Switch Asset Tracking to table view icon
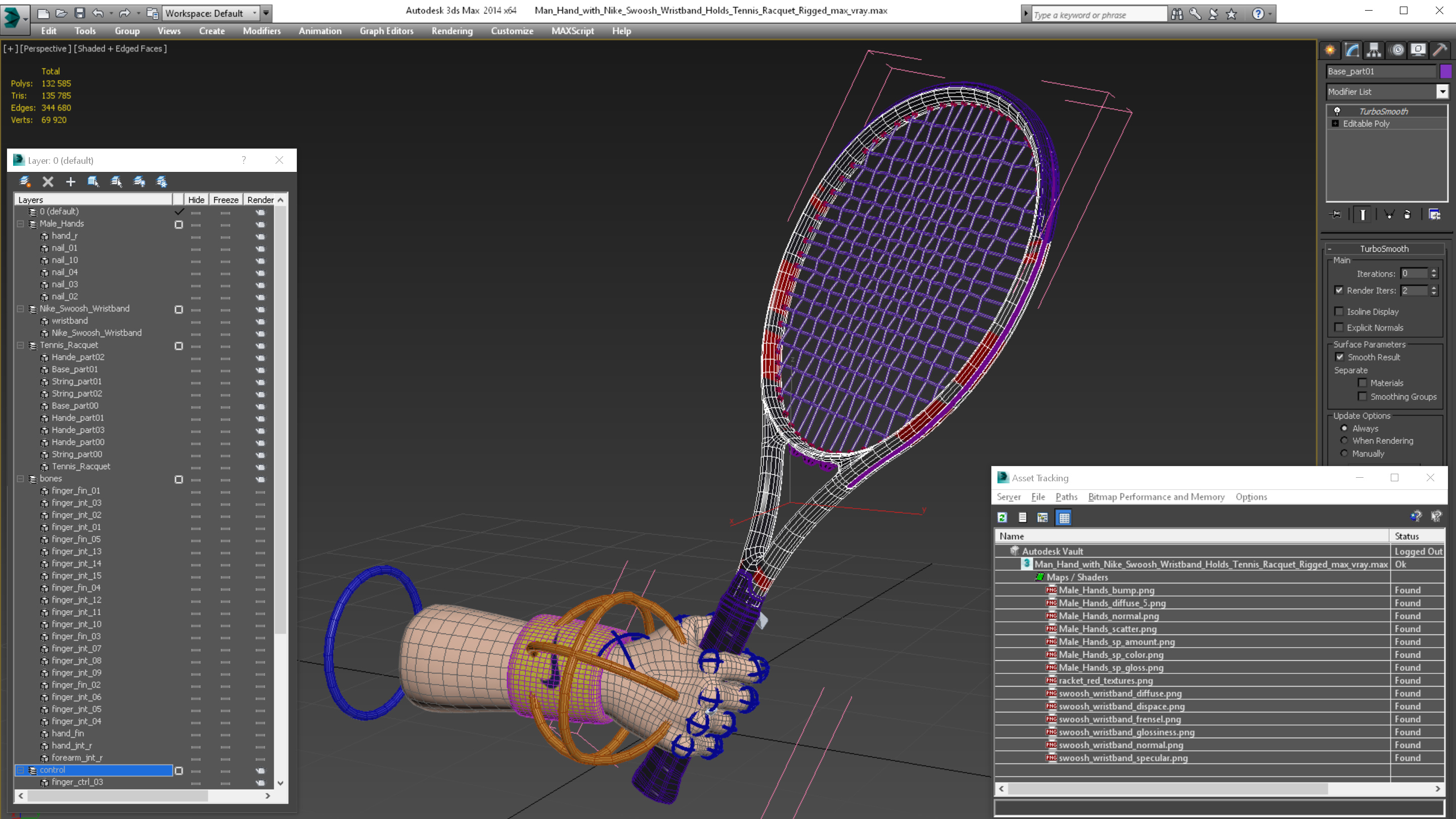Screen dimensions: 1456x819 point(1064,517)
